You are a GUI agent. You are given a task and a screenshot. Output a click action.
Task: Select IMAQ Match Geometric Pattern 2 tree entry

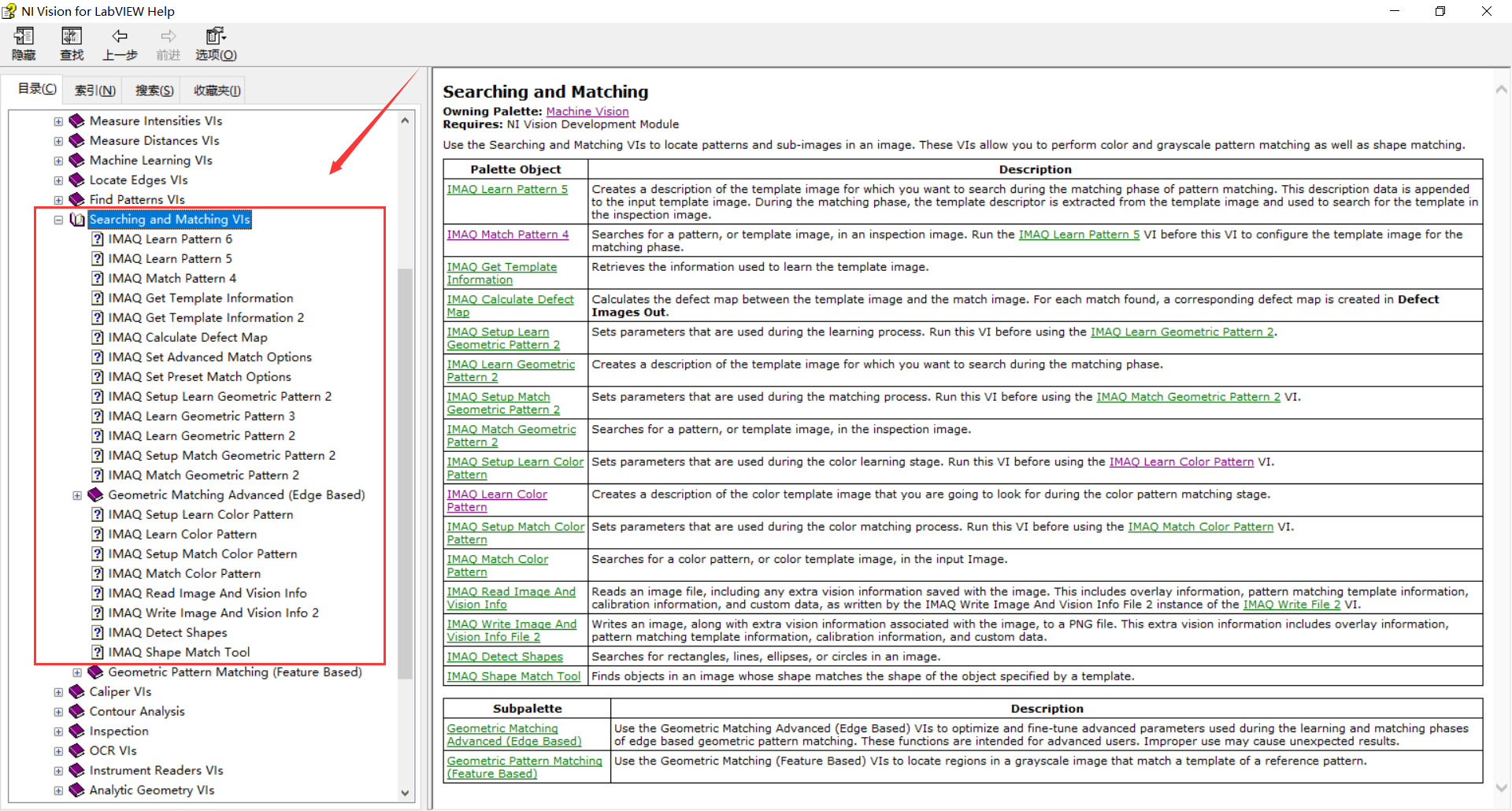coord(203,476)
